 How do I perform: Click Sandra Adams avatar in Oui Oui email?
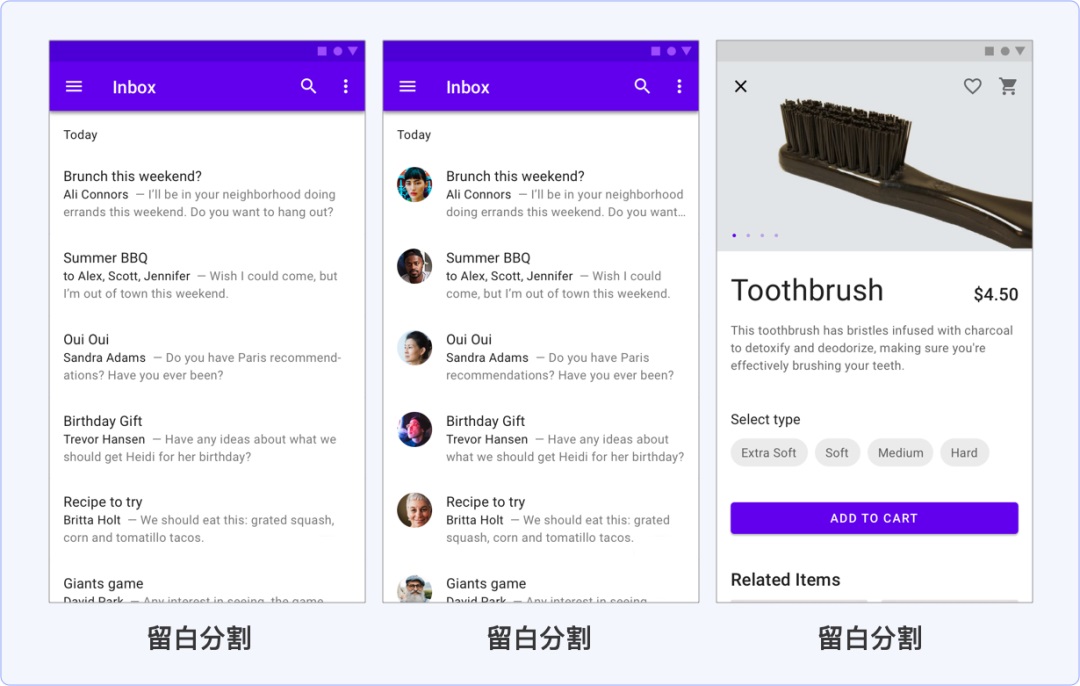(x=414, y=348)
